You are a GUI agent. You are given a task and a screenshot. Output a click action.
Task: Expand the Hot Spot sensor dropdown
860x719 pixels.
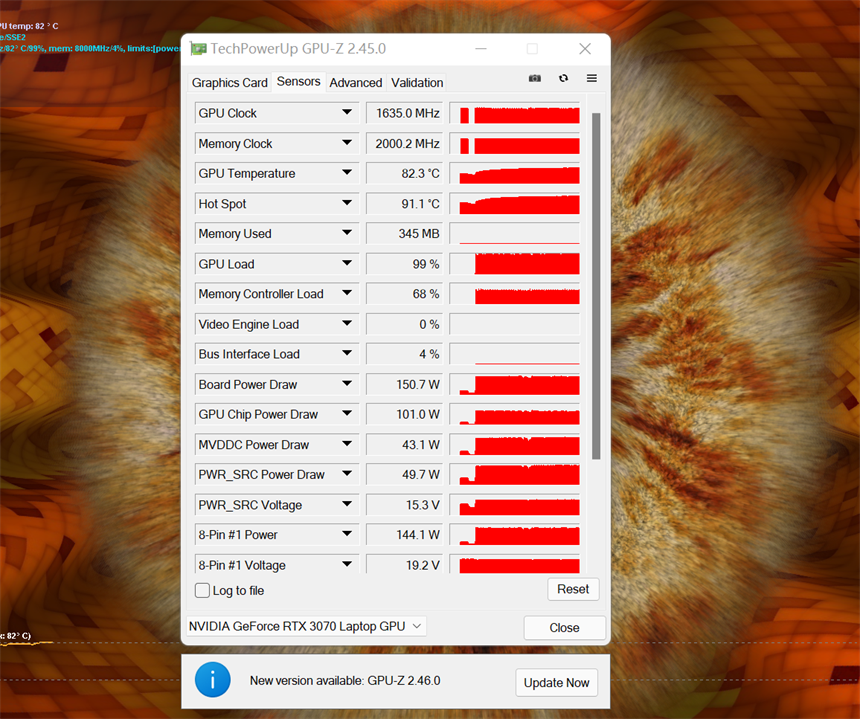click(x=347, y=203)
